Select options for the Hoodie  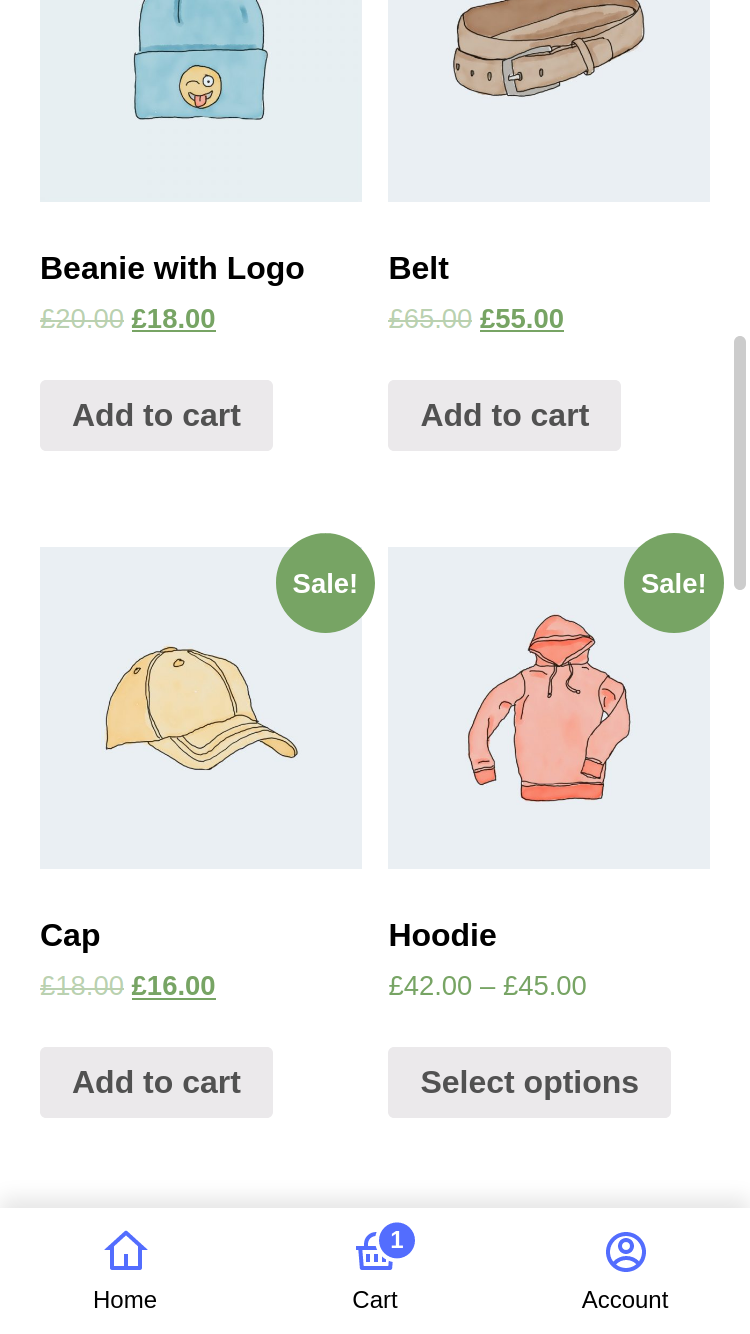coord(529,1082)
